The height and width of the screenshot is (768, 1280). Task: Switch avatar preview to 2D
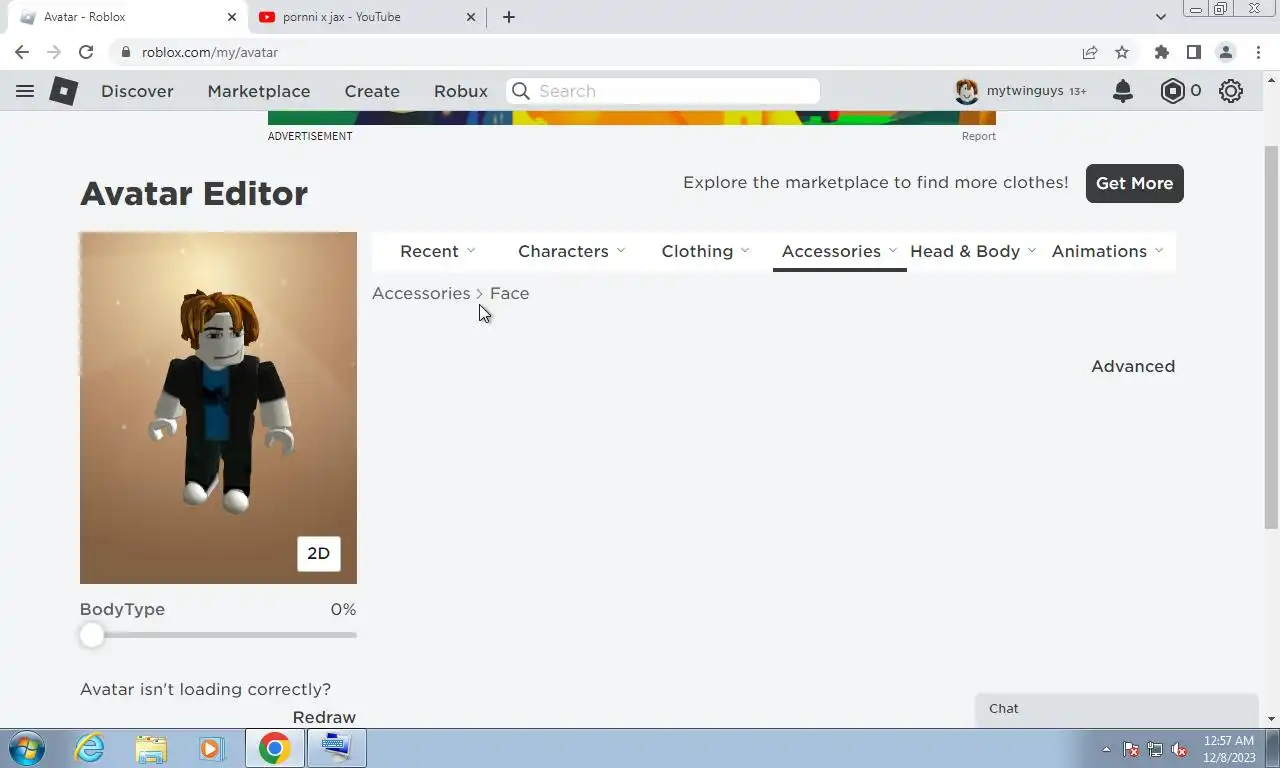coord(318,554)
